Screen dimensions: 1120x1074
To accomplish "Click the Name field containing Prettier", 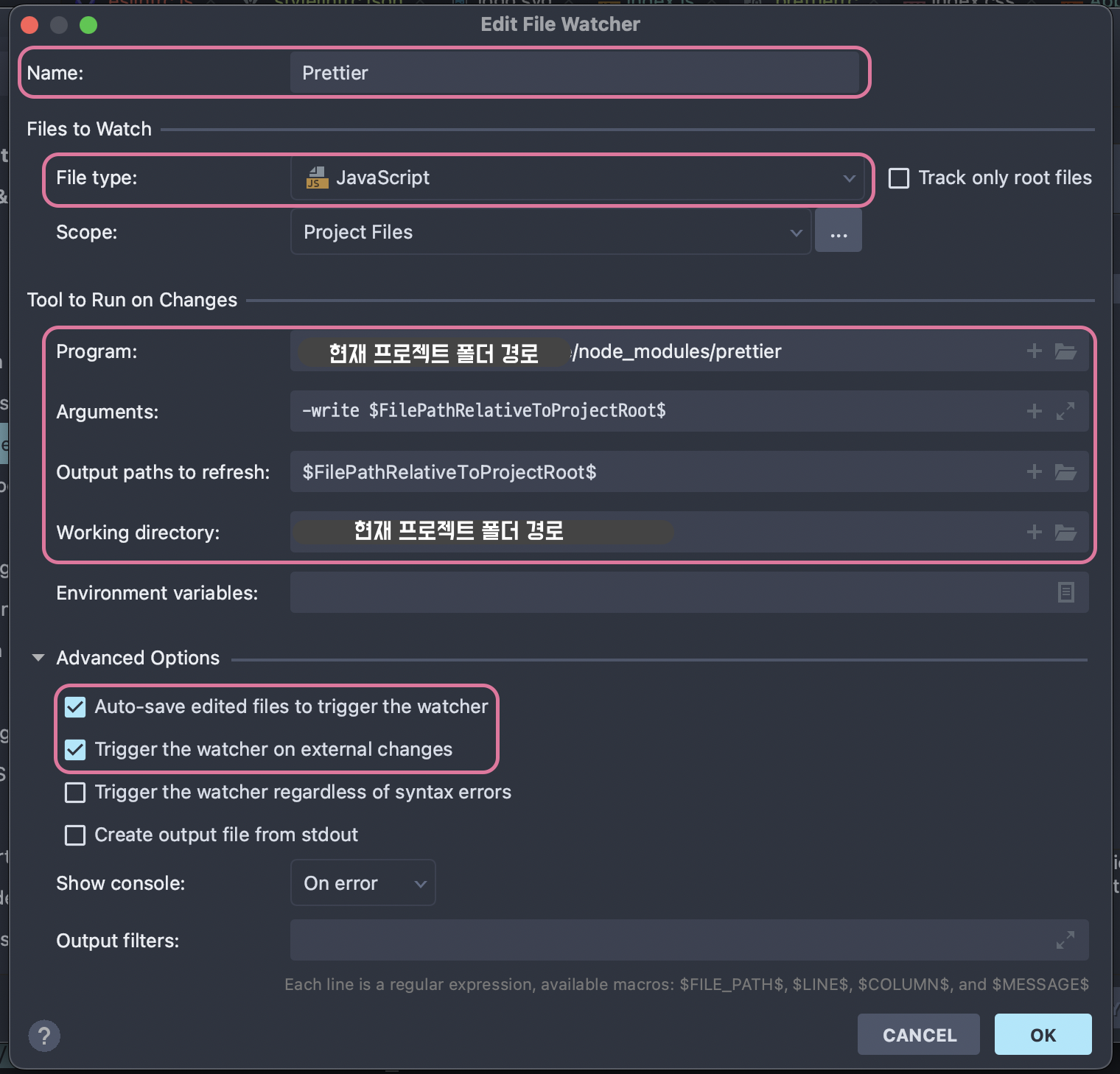I will 575,73.
